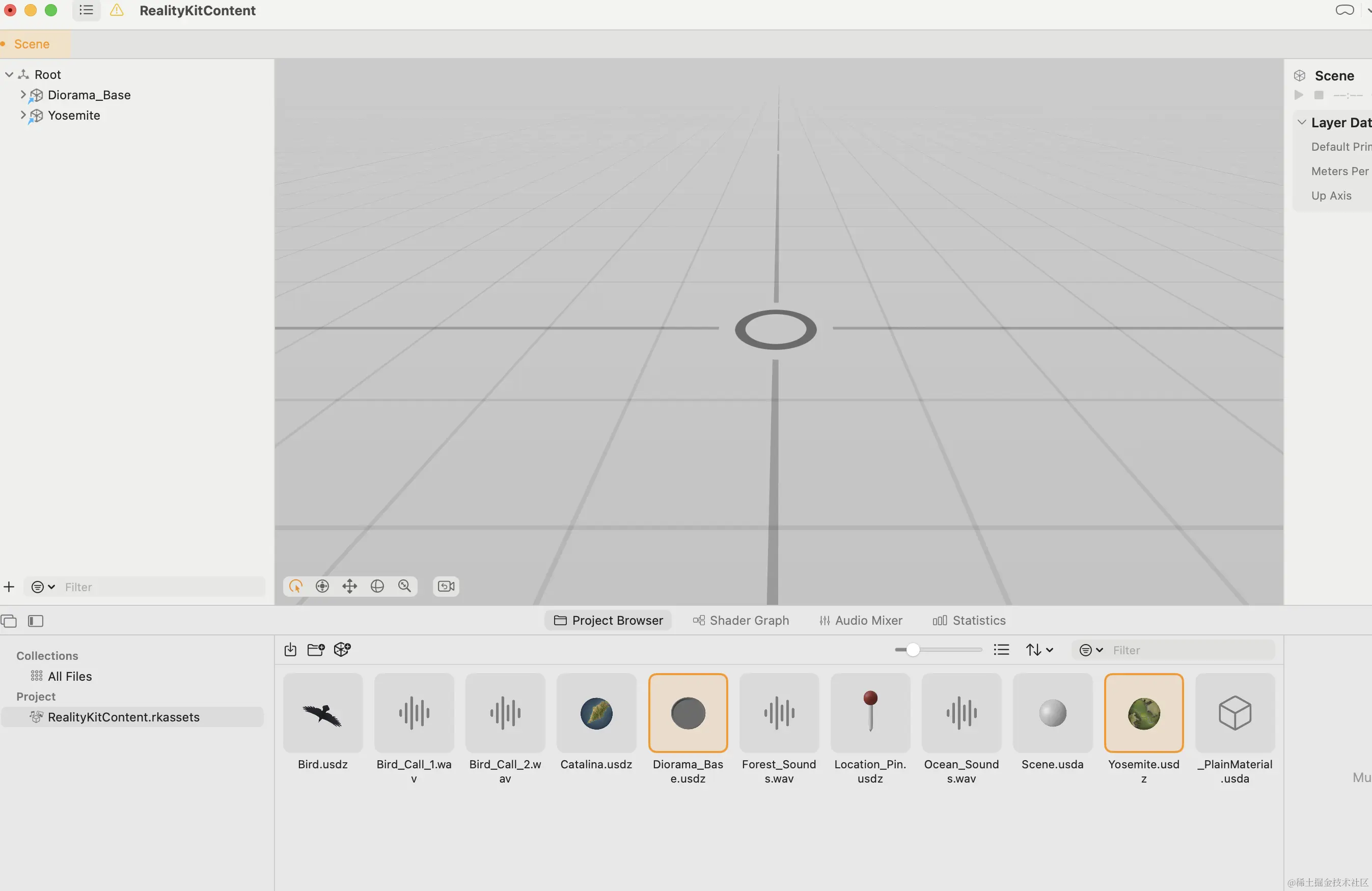Expand the Diorama_Base entity
This screenshot has width=1372, height=891.
[x=23, y=95]
